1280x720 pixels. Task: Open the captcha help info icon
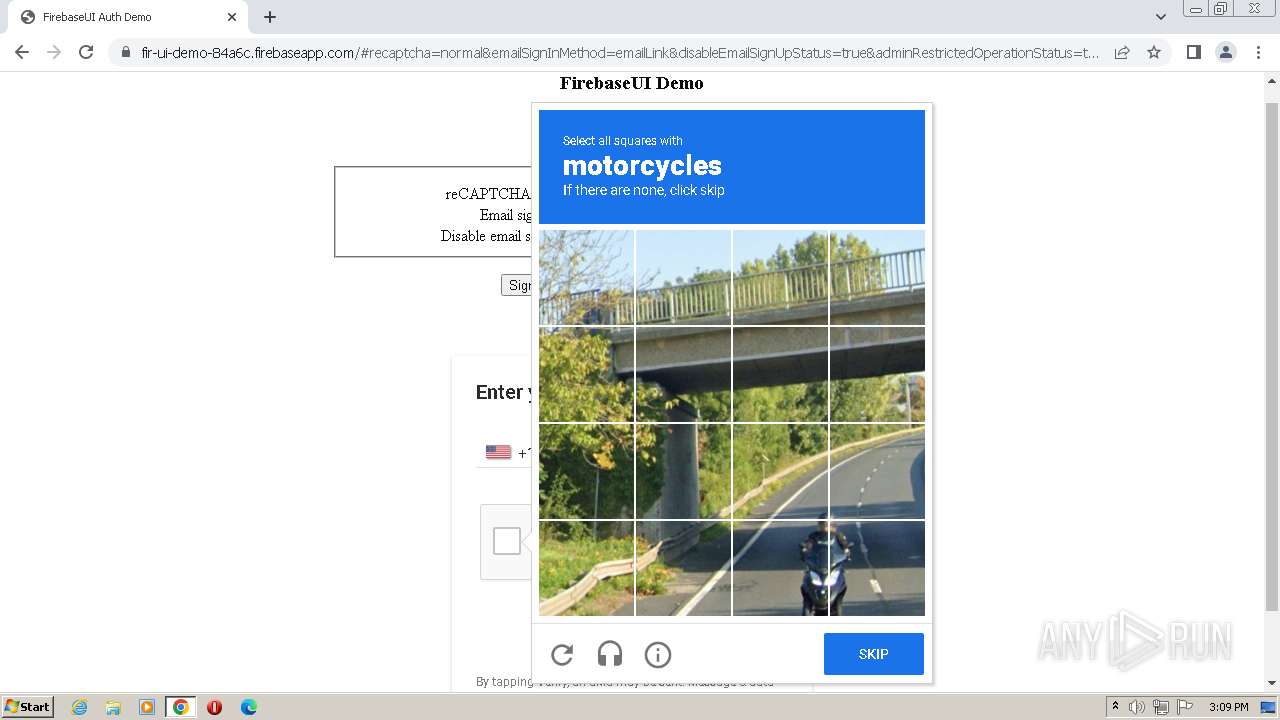pos(658,655)
